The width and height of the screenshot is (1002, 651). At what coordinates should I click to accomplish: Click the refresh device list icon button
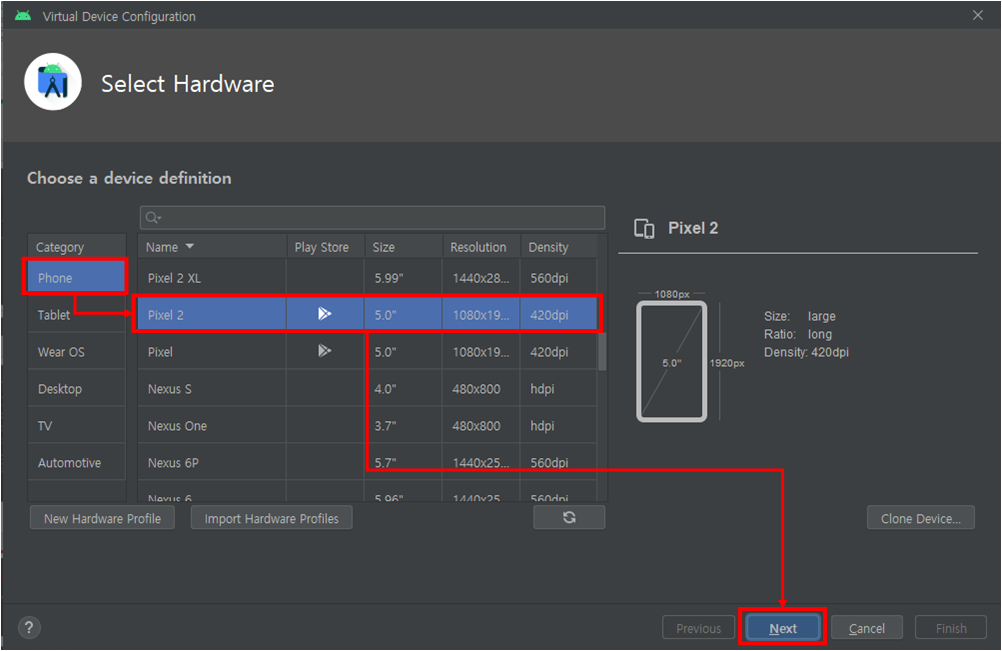569,517
